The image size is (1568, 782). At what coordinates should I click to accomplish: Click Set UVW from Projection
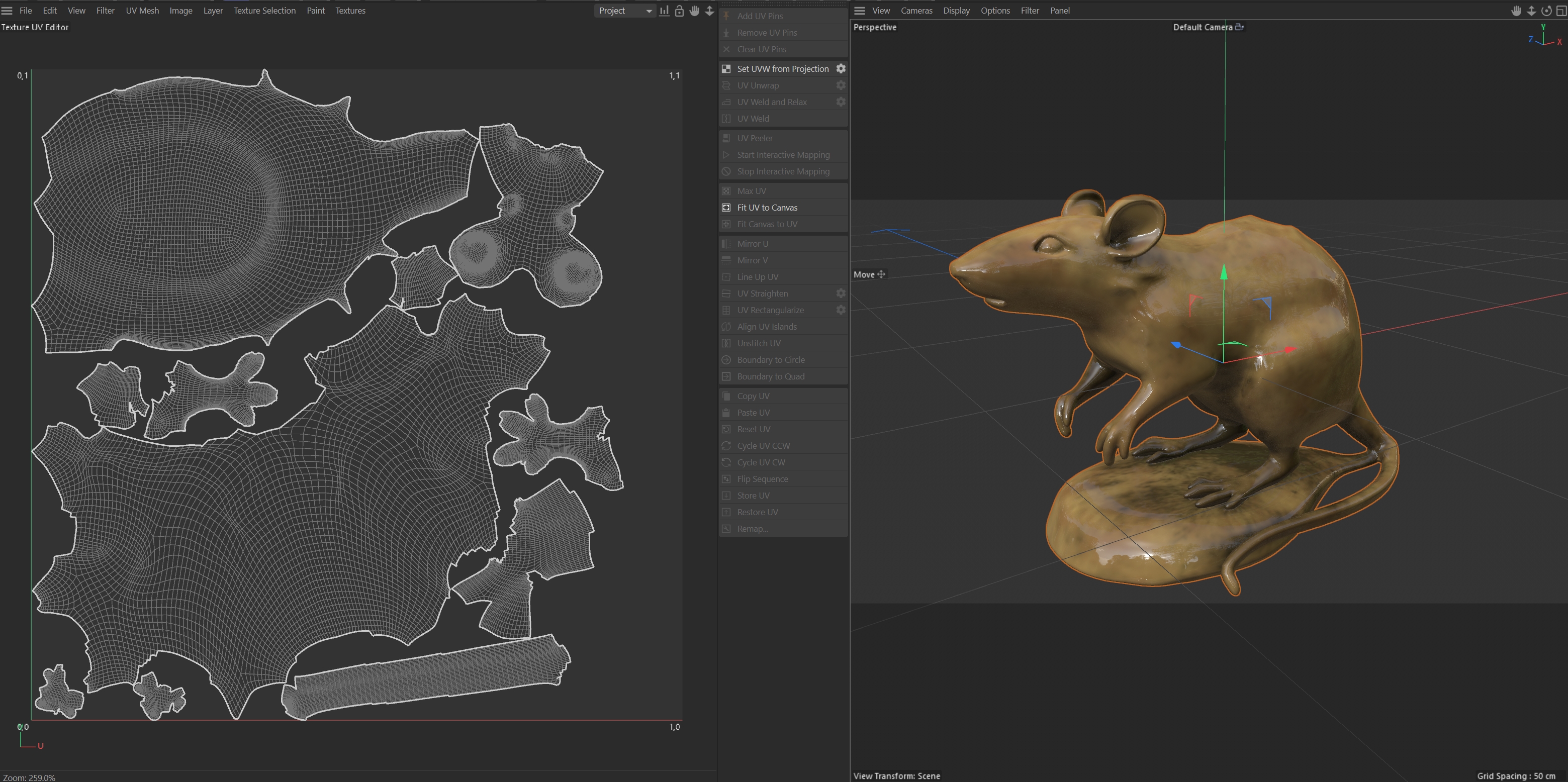click(782, 69)
